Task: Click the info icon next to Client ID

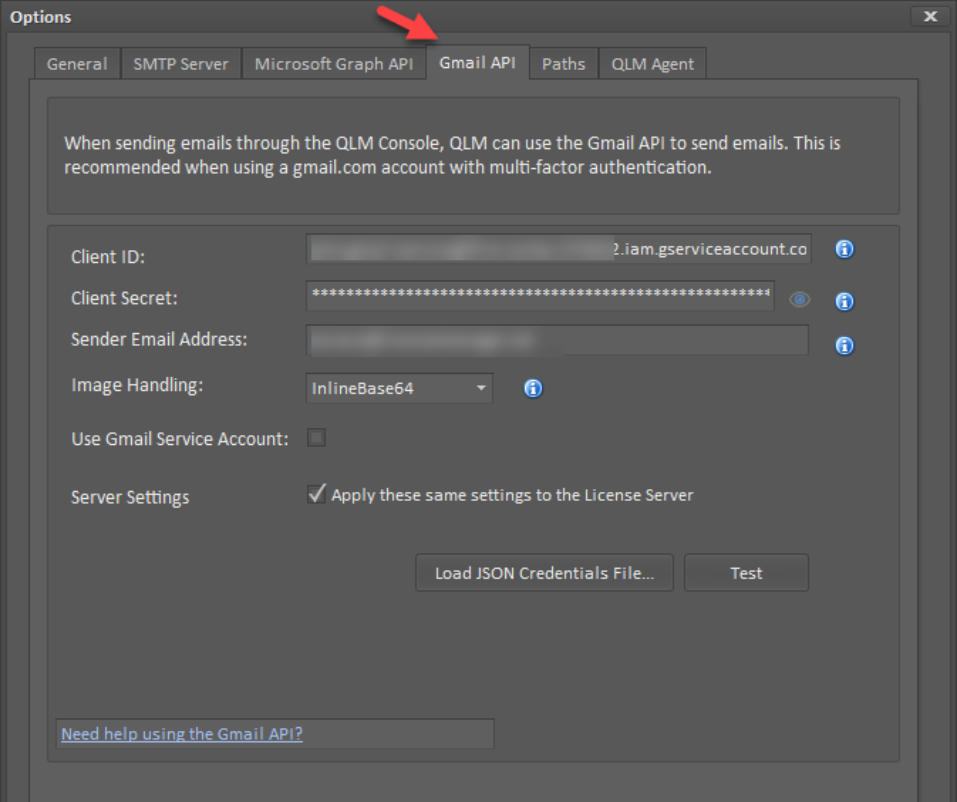Action: 844,250
